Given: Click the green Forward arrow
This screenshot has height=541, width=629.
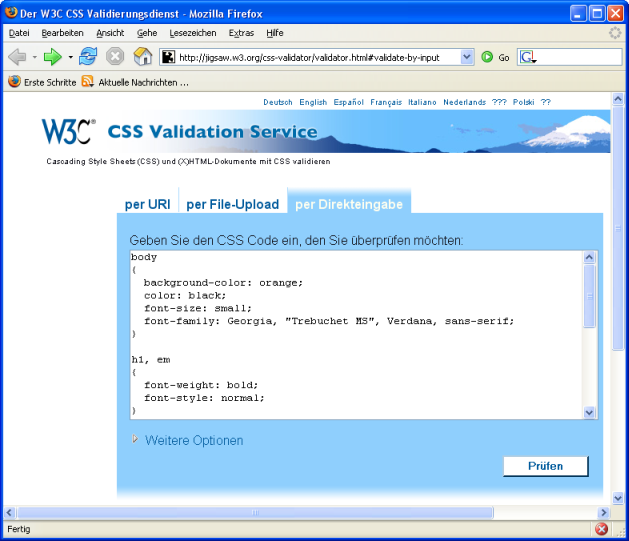Looking at the screenshot, I should [x=52, y=57].
